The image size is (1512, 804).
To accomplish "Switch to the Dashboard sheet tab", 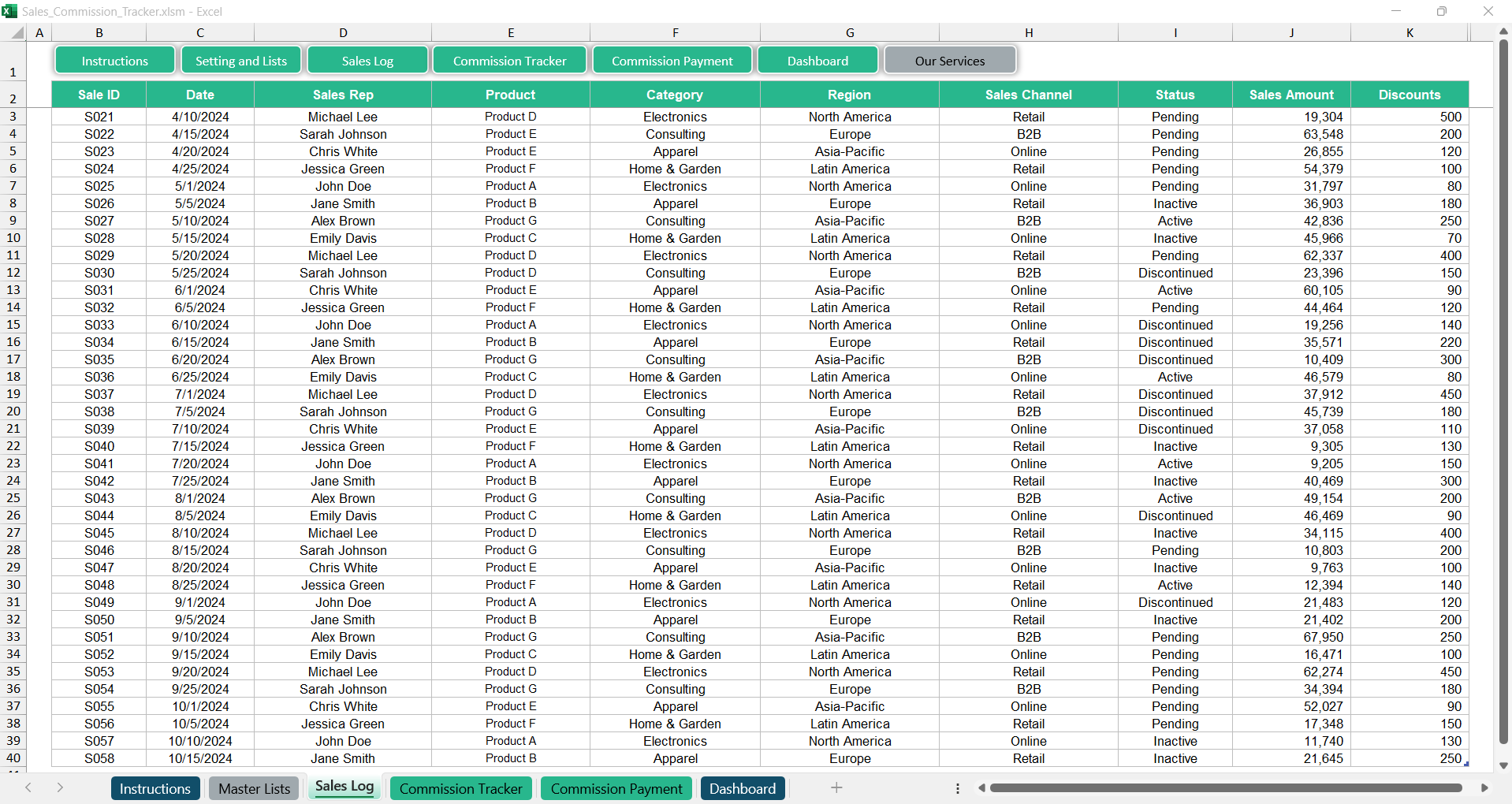I will 742,788.
